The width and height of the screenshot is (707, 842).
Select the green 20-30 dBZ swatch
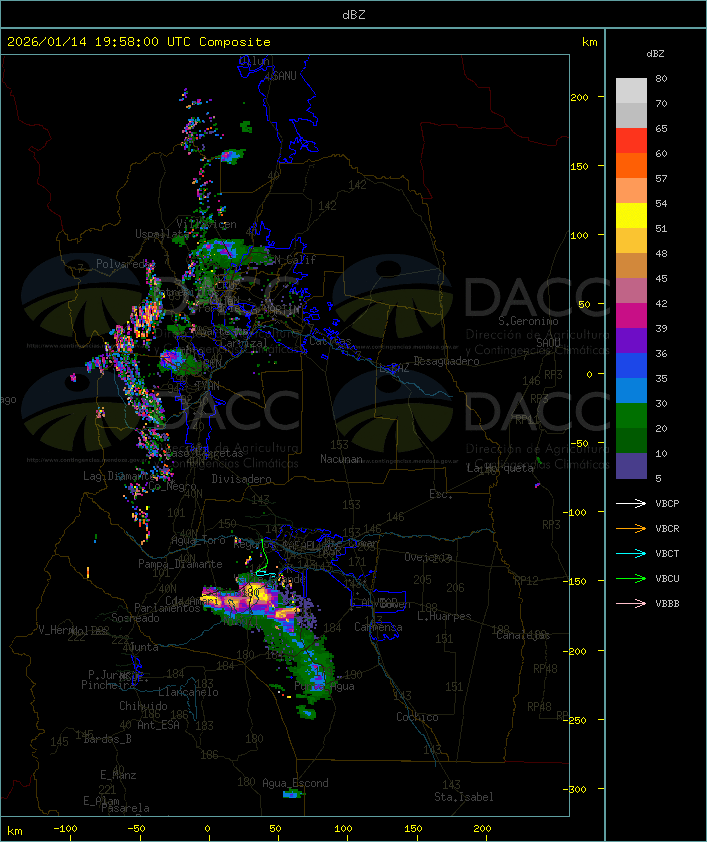point(631,416)
